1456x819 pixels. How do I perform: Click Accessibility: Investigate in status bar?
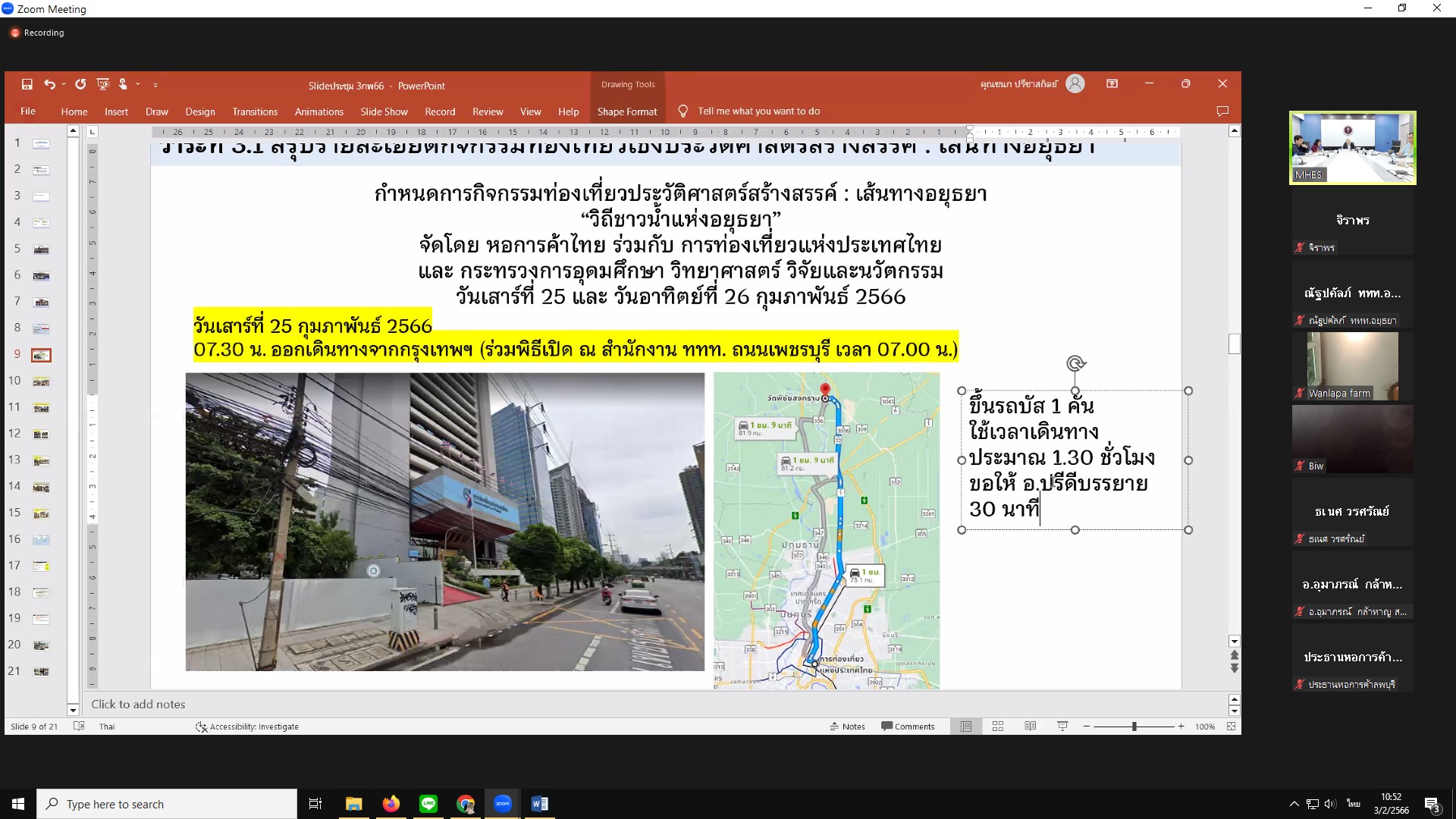247,726
